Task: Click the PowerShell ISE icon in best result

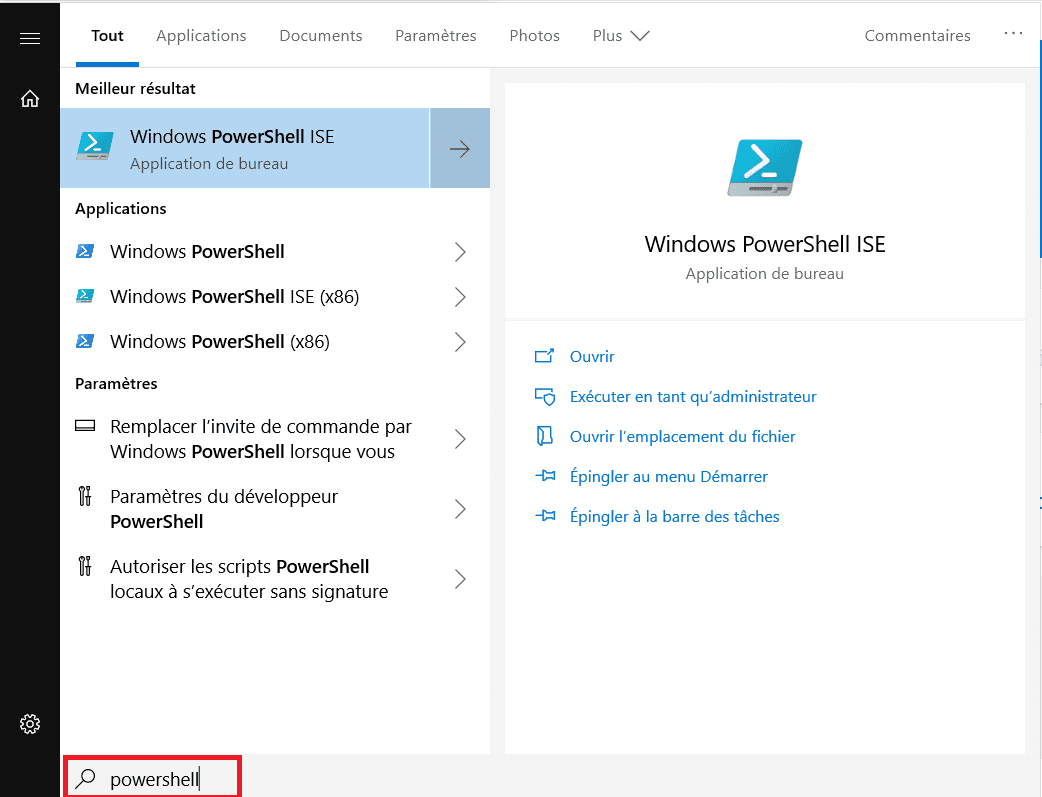Action: (x=94, y=146)
